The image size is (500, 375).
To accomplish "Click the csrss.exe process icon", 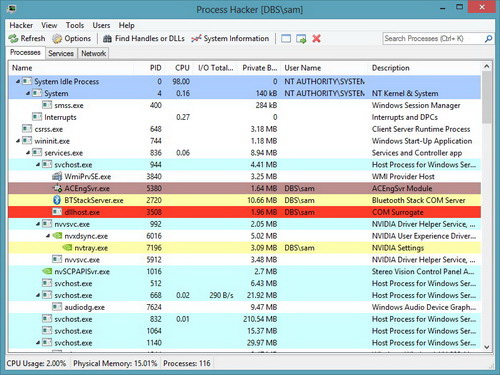I will [x=27, y=129].
